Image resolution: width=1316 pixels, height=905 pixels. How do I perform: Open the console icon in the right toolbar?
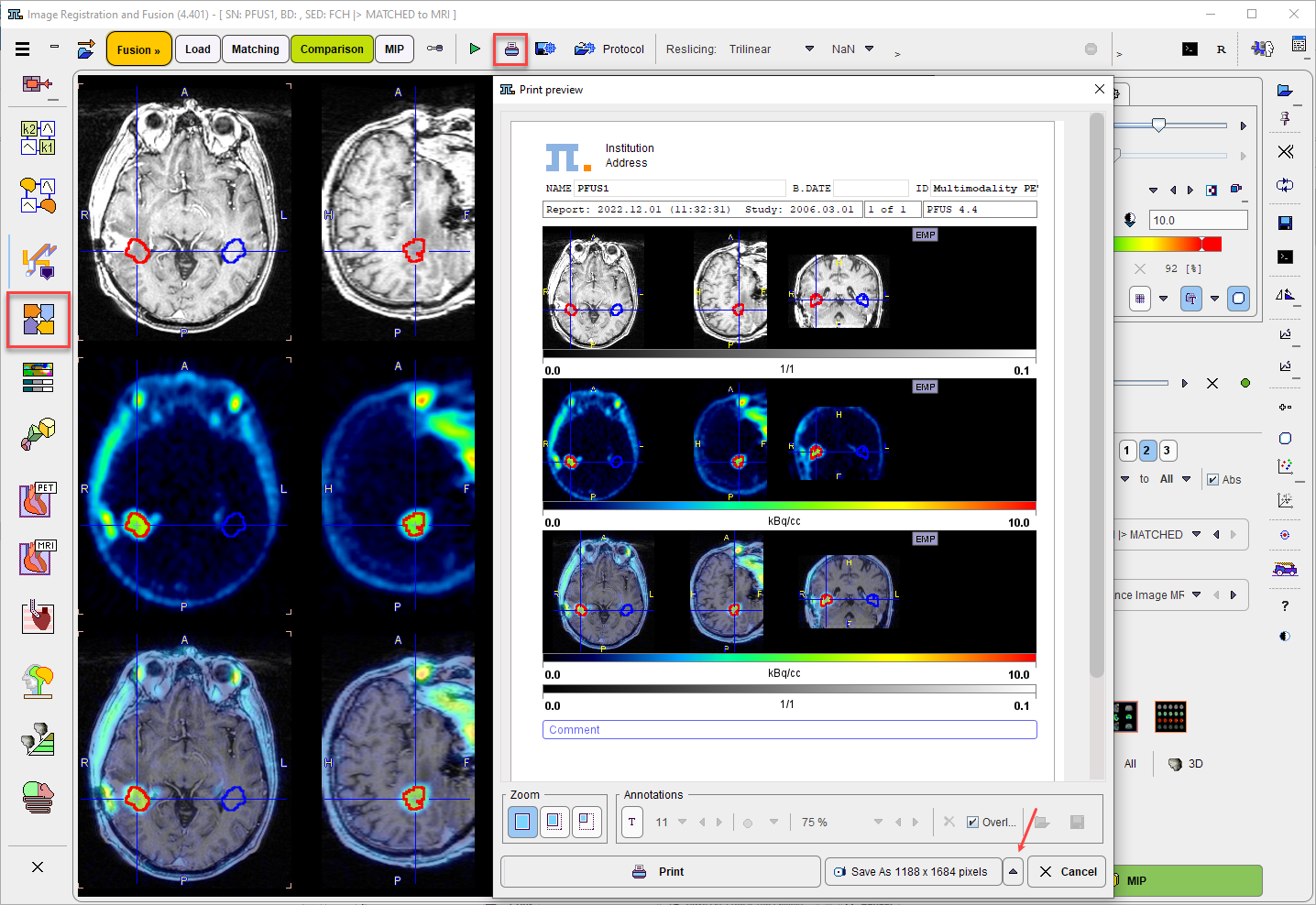[1285, 256]
